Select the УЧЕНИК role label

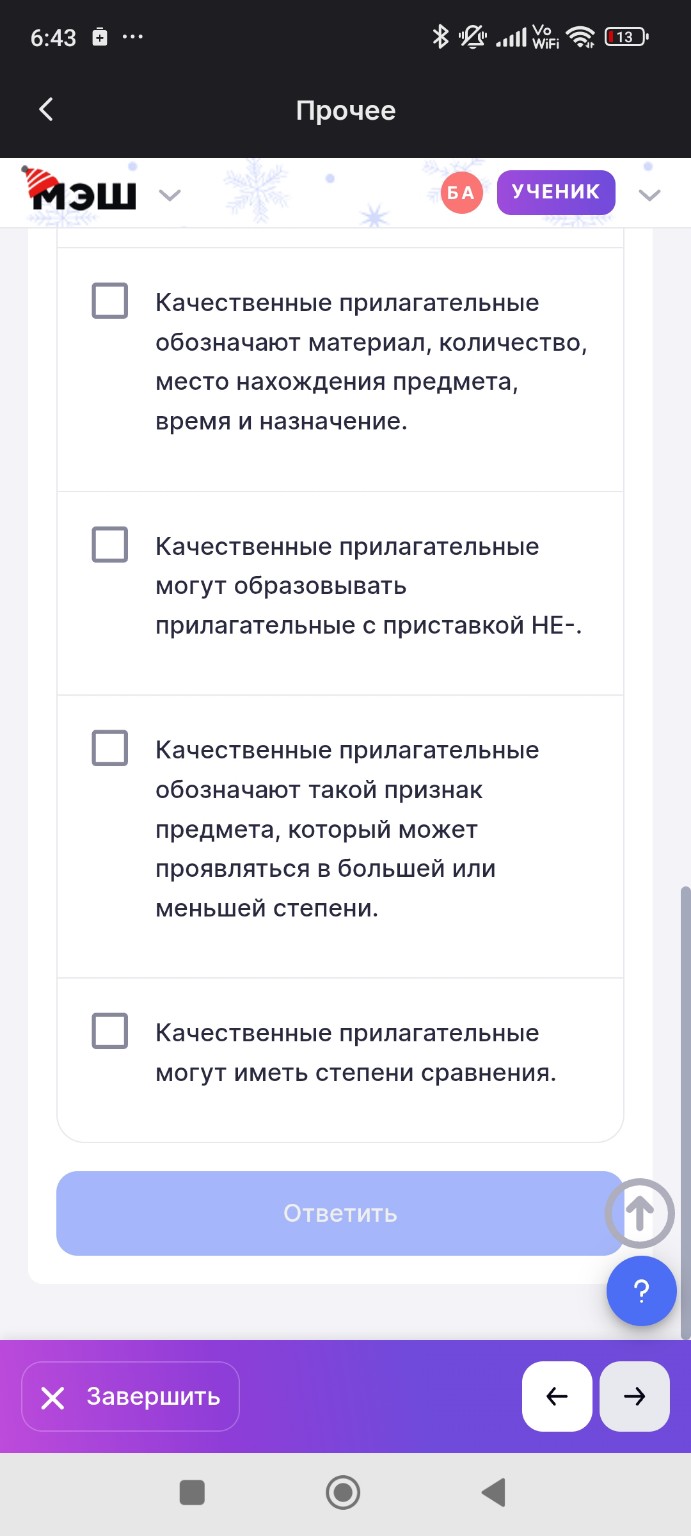coord(555,191)
